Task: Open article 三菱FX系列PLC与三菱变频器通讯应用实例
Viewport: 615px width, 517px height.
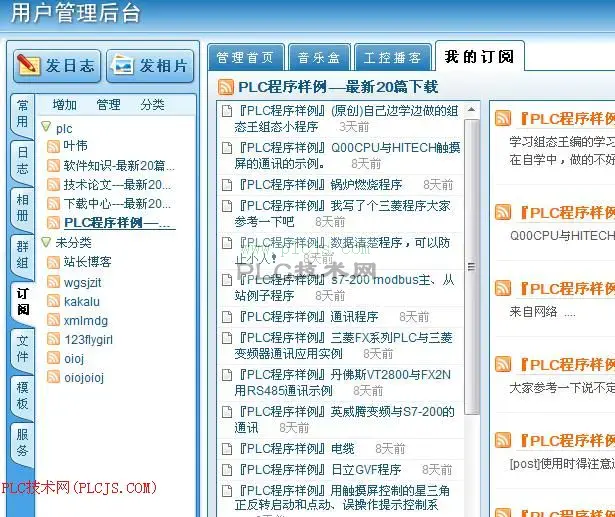Action: tap(343, 345)
